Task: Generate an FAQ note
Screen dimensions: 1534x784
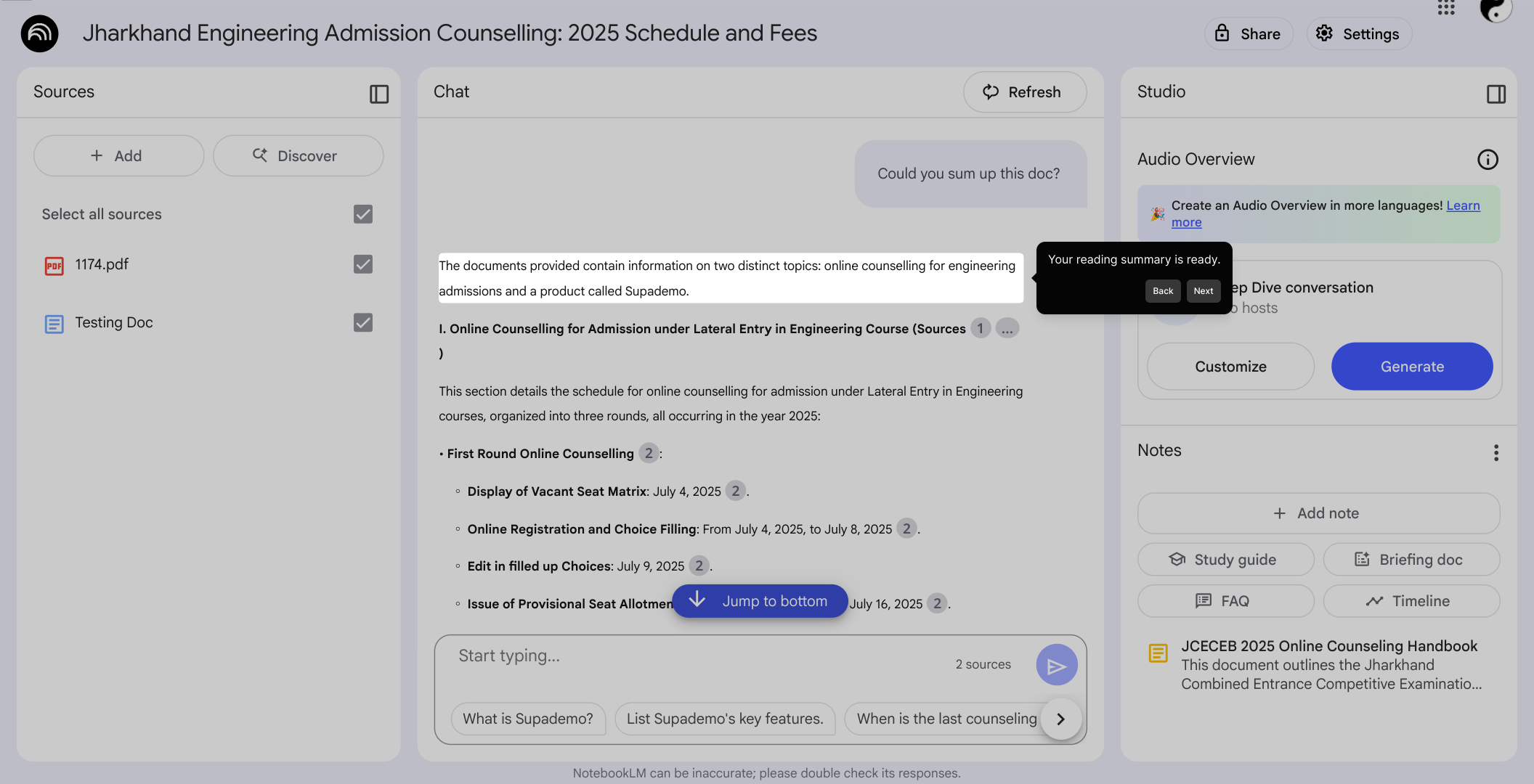Action: click(1226, 601)
